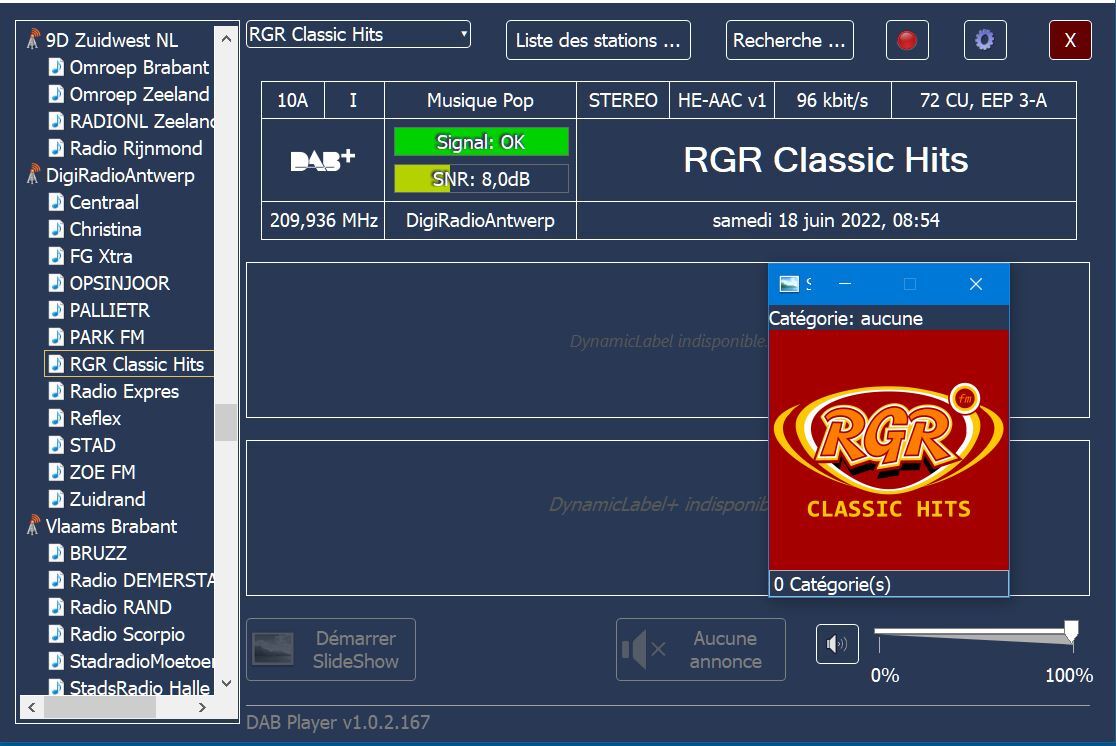Image resolution: width=1116 pixels, height=746 pixels.
Task: Click the SNR: 8,0dB level bar
Action: (481, 179)
